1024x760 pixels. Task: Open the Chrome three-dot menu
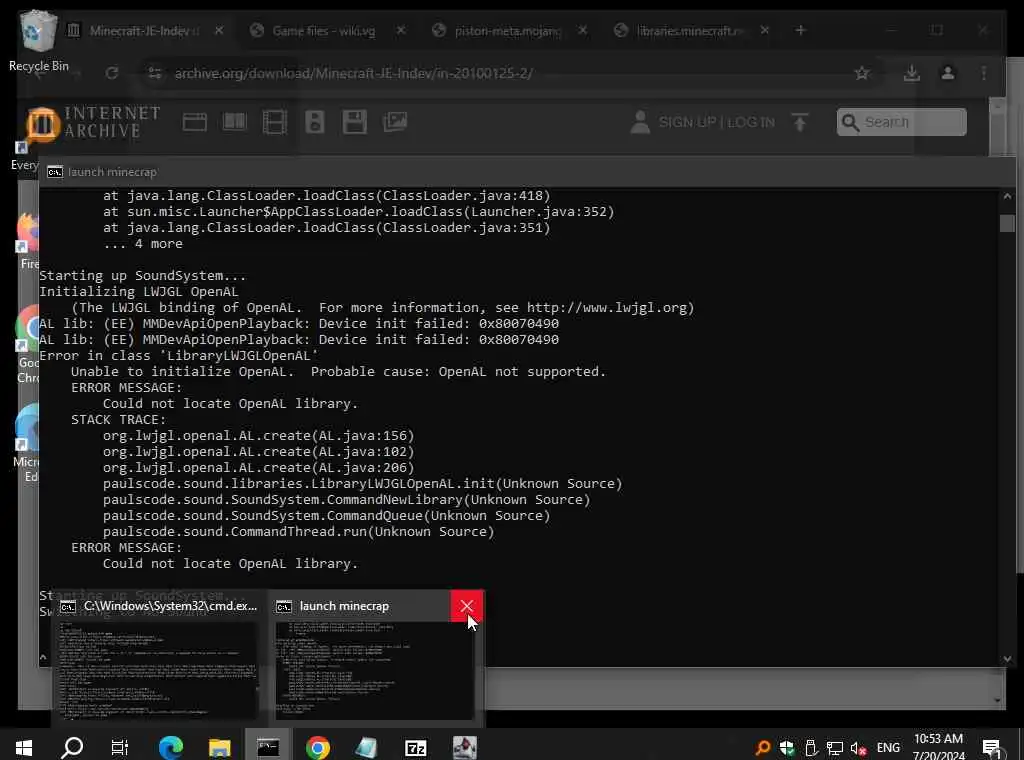tap(984, 73)
